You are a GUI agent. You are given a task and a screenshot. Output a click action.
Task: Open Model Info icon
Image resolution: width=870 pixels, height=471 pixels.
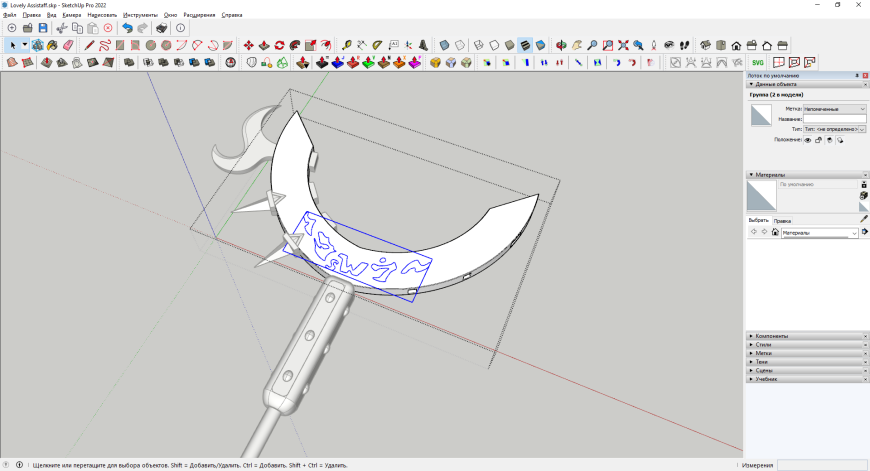[180, 28]
